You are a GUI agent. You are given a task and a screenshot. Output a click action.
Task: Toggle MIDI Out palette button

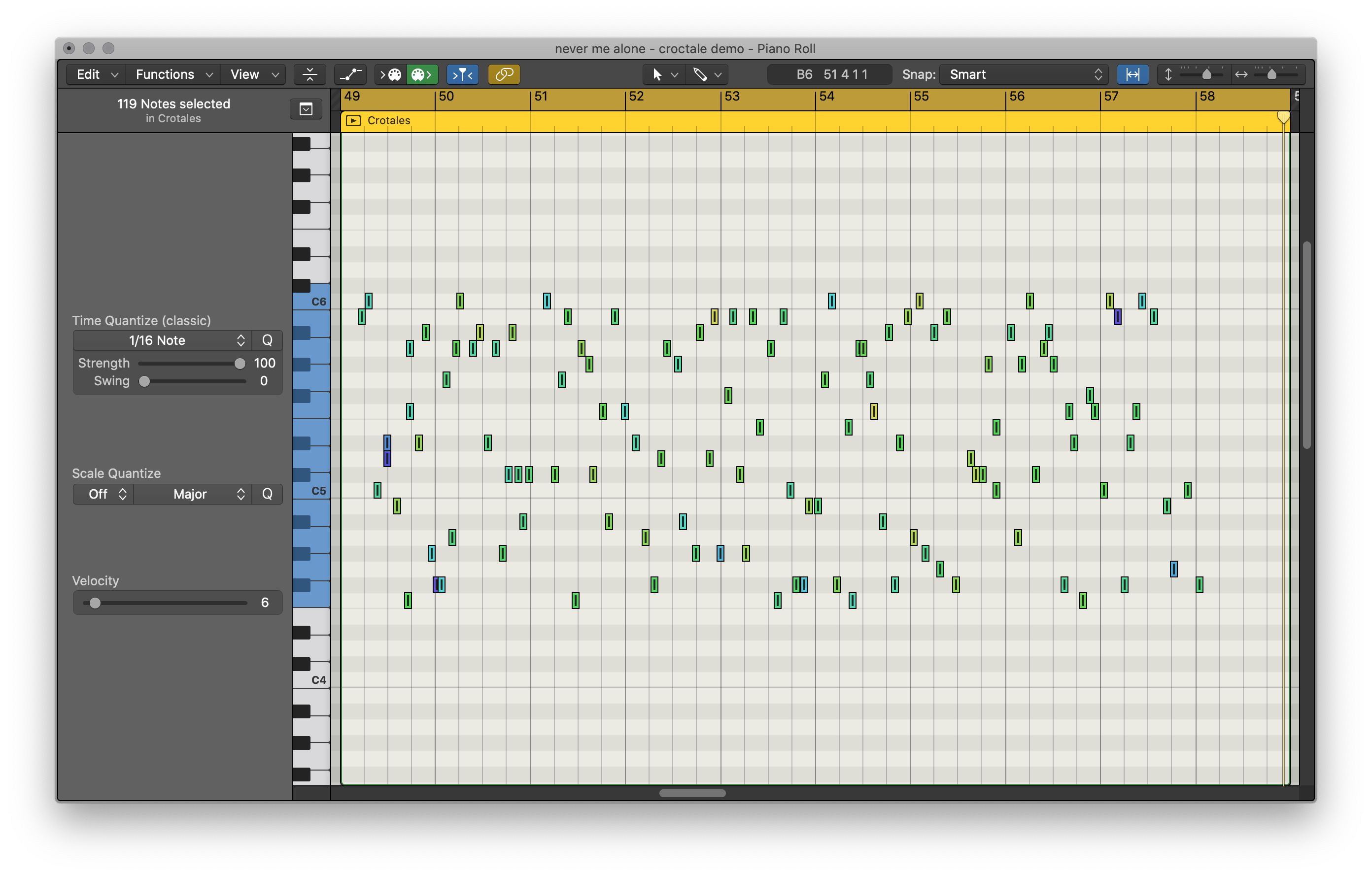pos(422,74)
